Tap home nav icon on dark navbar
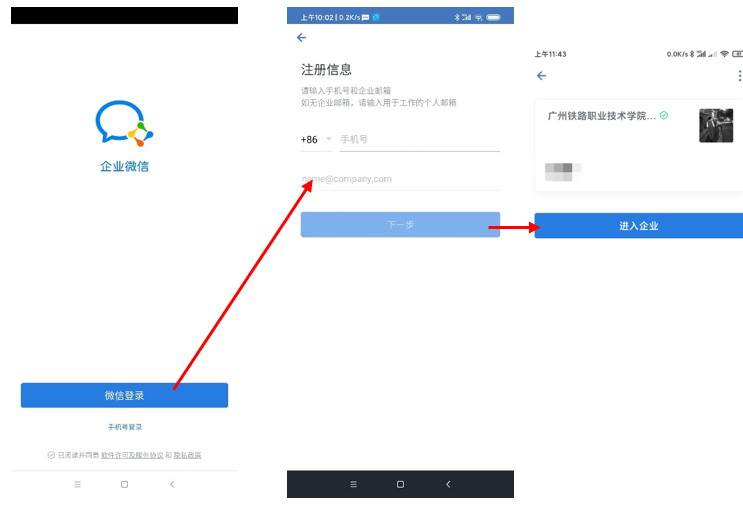This screenshot has width=743, height=515. 400,484
